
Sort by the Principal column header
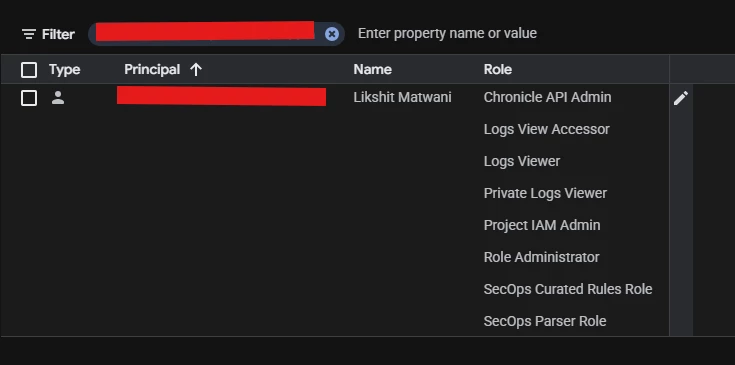[x=152, y=69]
